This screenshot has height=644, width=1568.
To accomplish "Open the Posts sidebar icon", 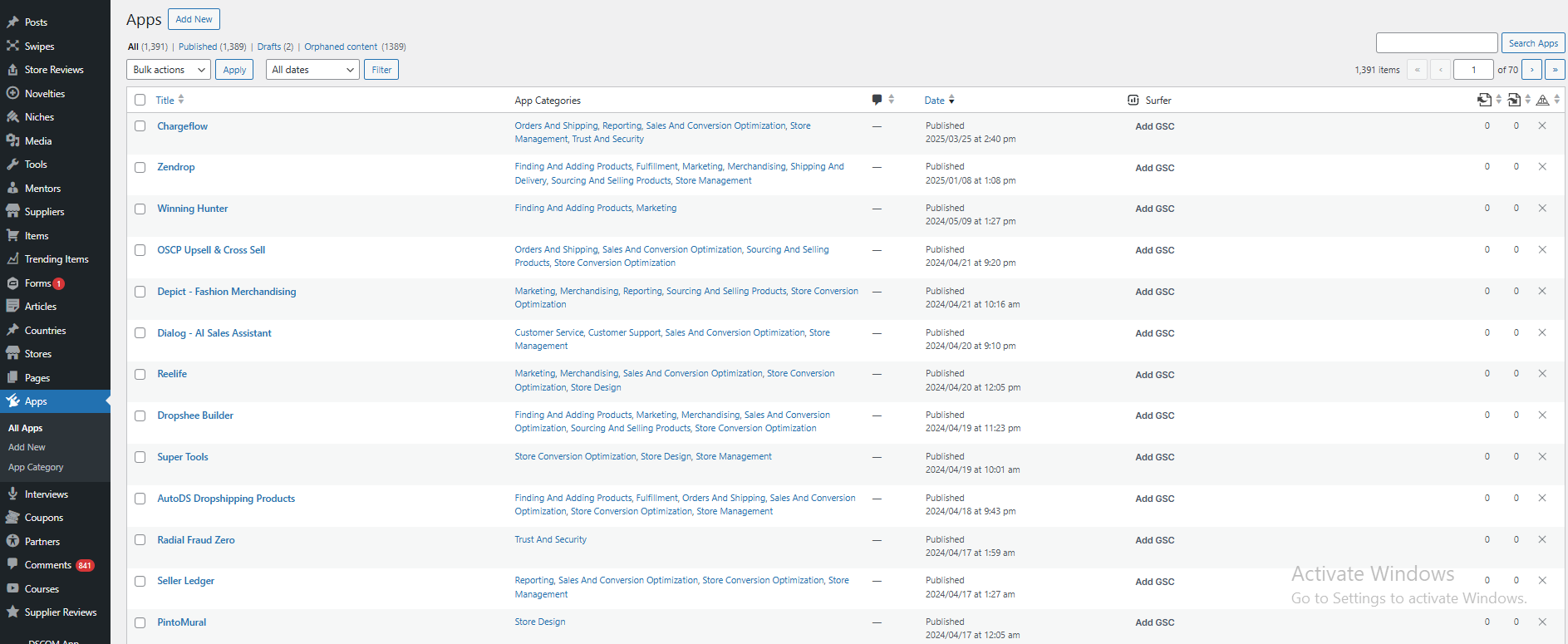I will coord(12,22).
